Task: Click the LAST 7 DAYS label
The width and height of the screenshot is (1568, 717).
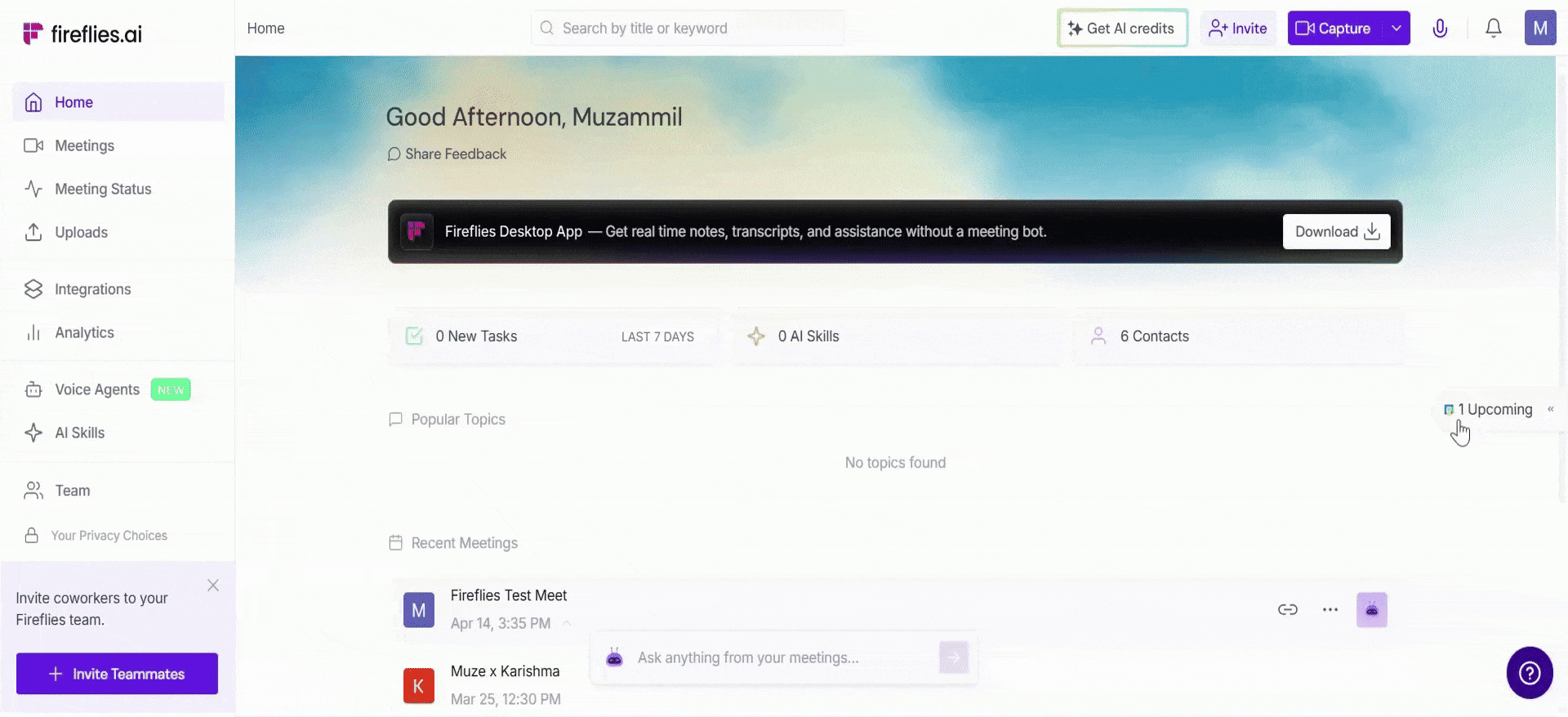Action: click(657, 336)
